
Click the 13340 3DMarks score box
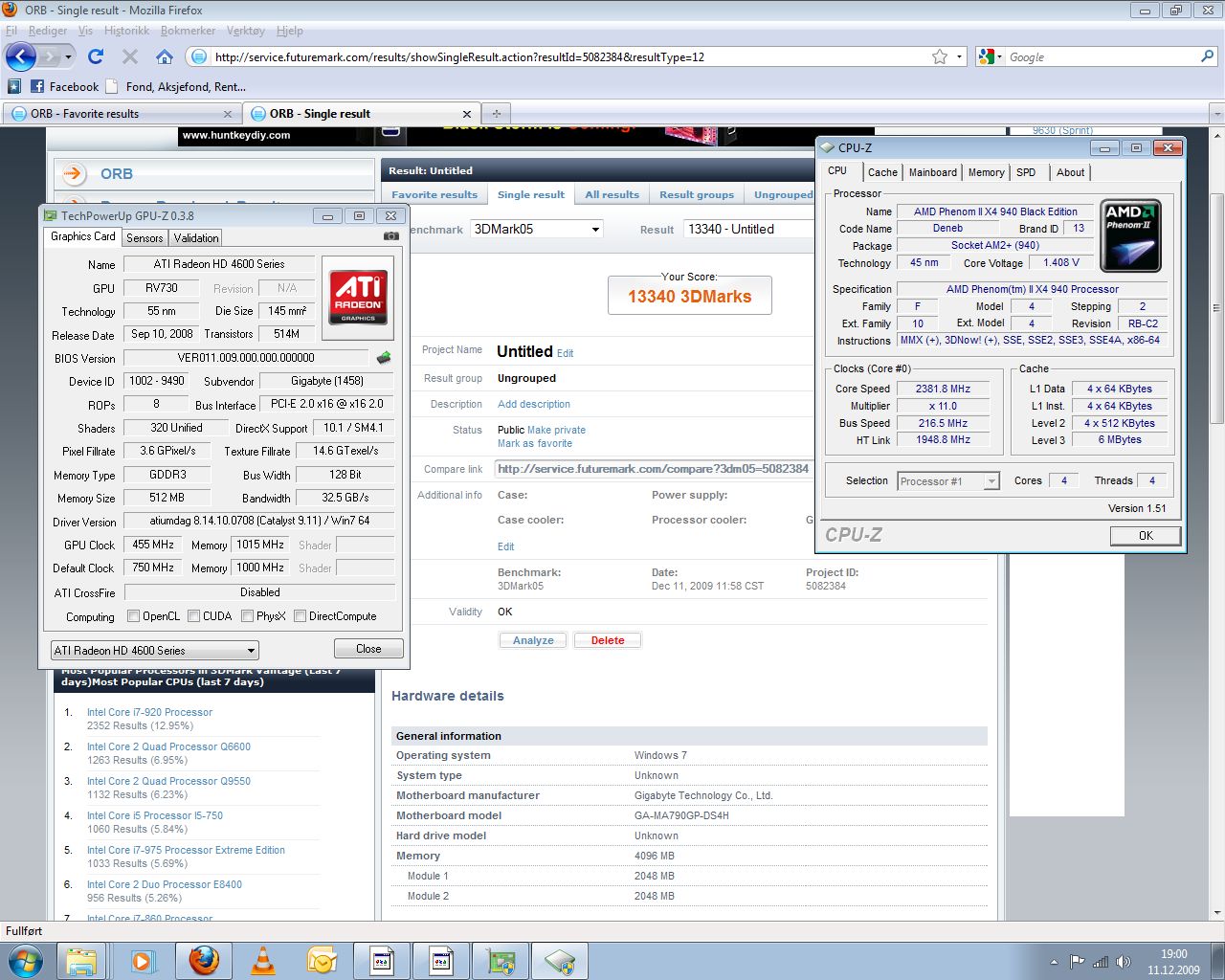pos(690,296)
